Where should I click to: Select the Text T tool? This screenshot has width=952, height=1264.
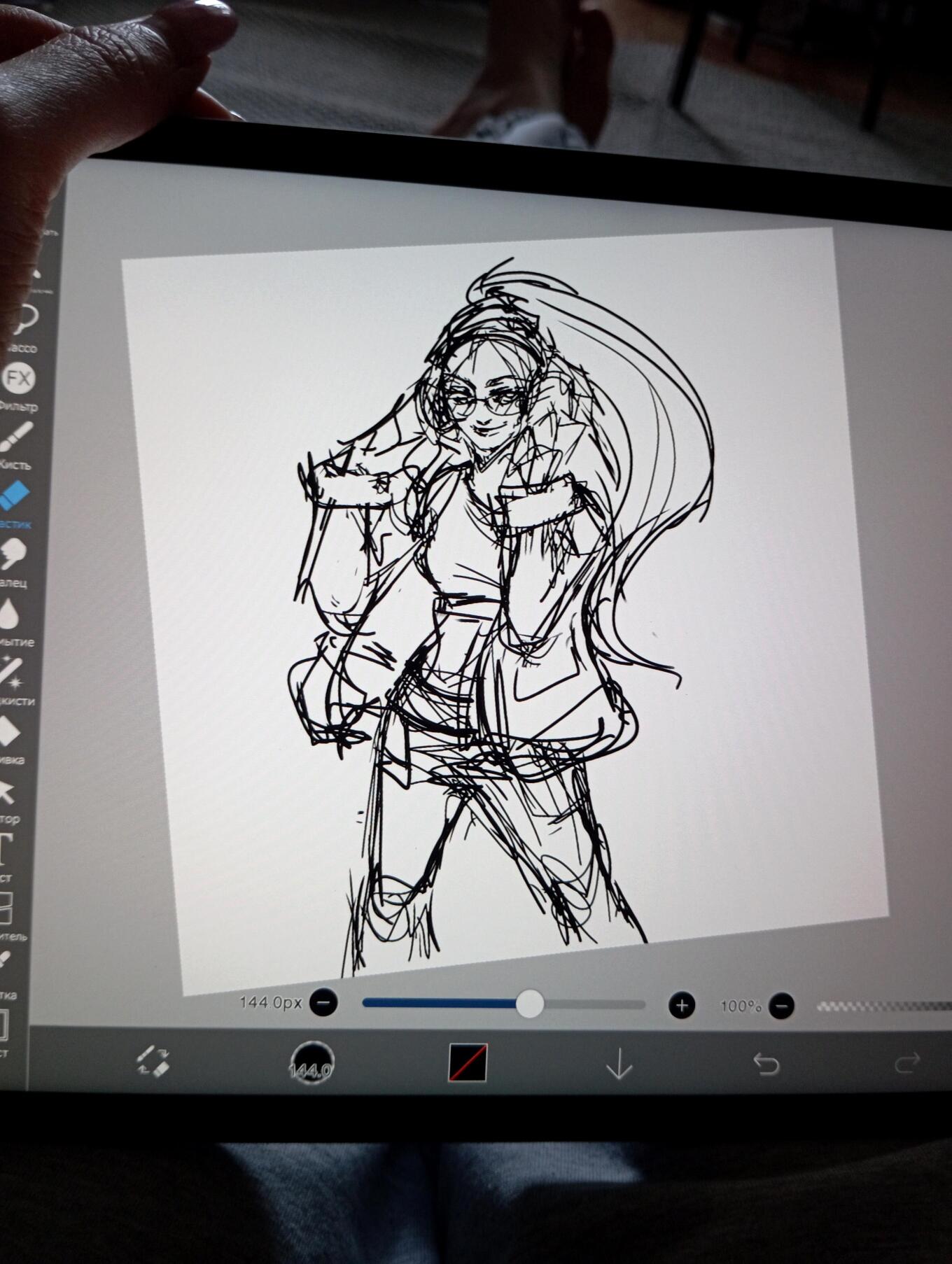tap(5, 849)
